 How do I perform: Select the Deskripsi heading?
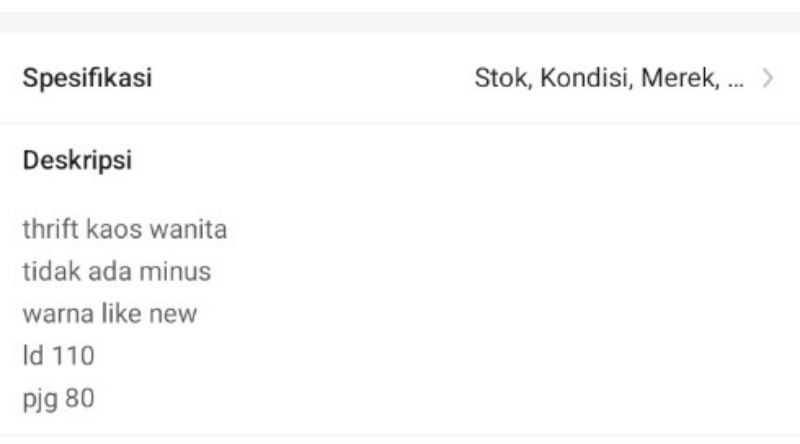coord(78,161)
